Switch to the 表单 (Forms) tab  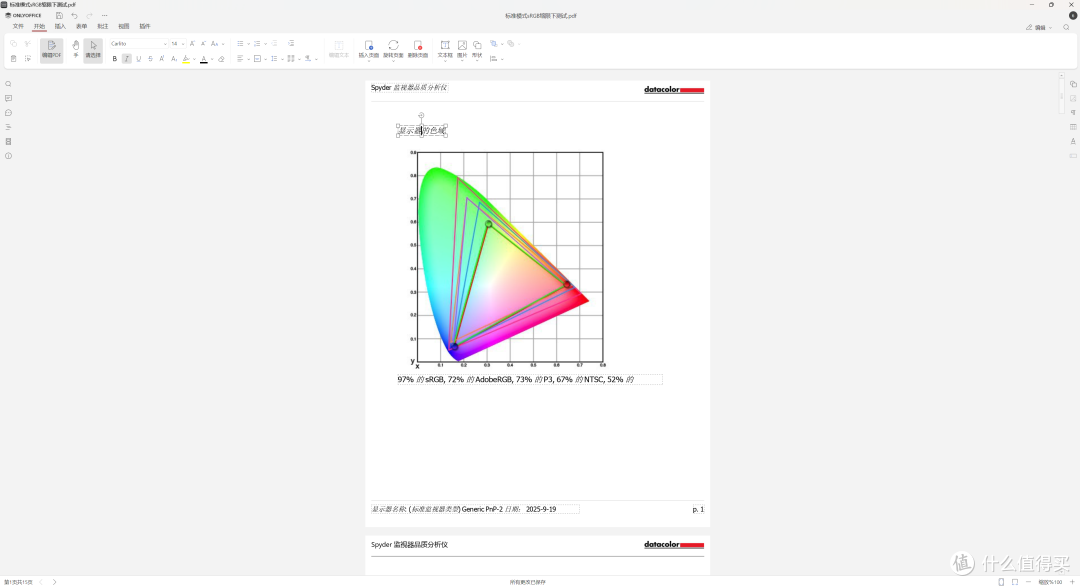[x=81, y=26]
